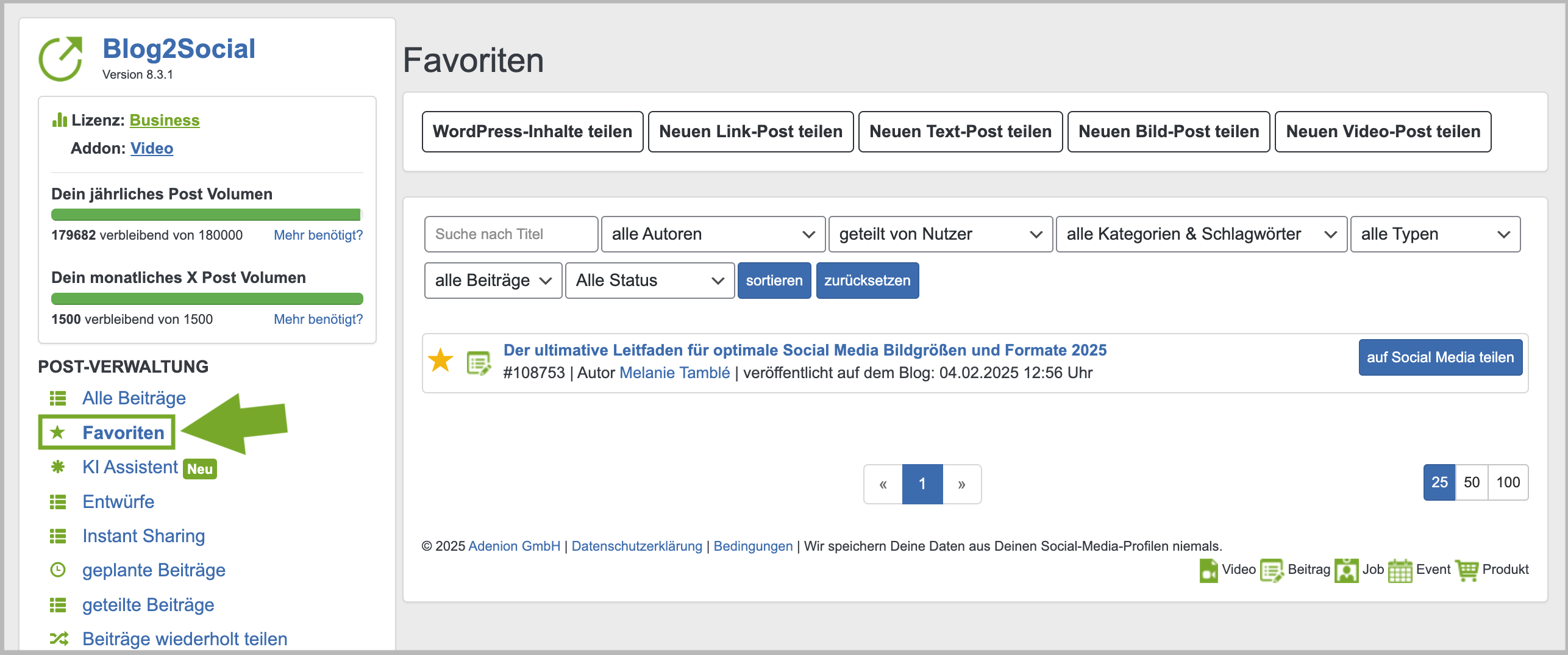This screenshot has height=655, width=1568.
Task: Expand the alle Kategorien & Schlagwörter dropdown
Action: 1202,234
